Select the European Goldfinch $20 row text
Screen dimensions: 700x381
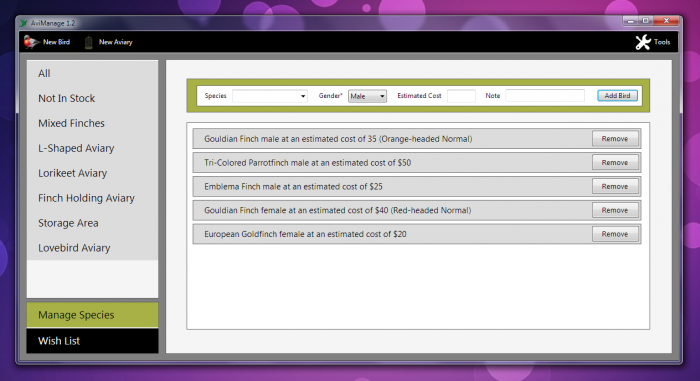tap(305, 234)
